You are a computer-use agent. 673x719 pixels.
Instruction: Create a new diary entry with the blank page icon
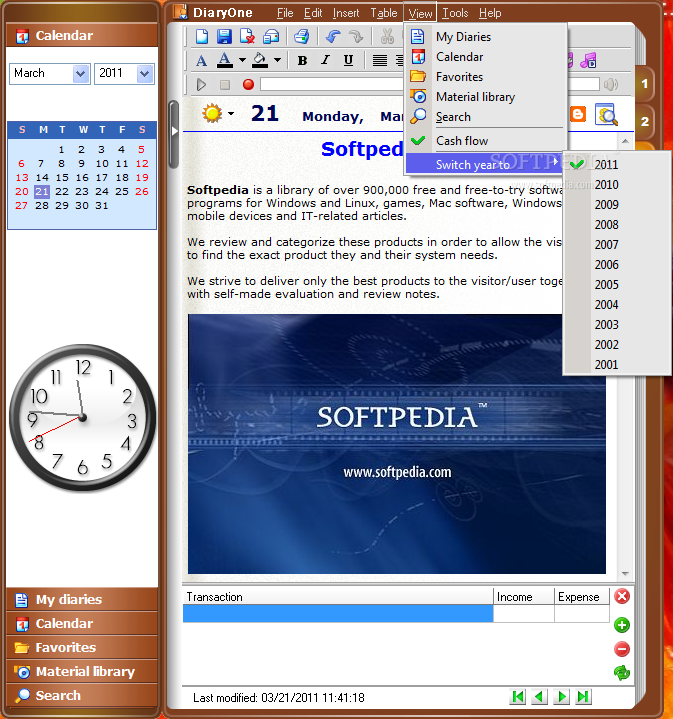click(x=202, y=36)
